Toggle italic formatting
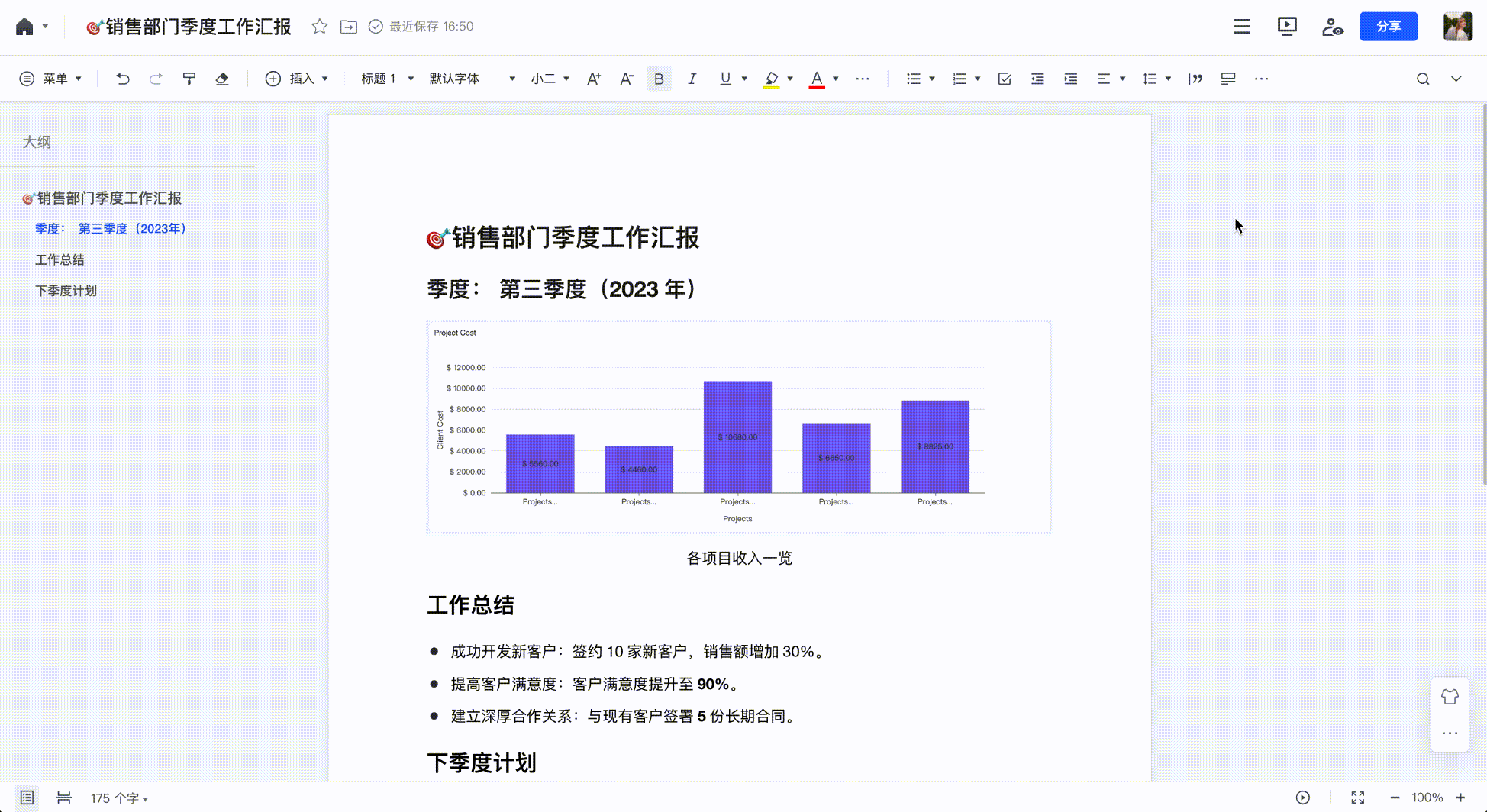Image resolution: width=1487 pixels, height=812 pixels. 692,78
